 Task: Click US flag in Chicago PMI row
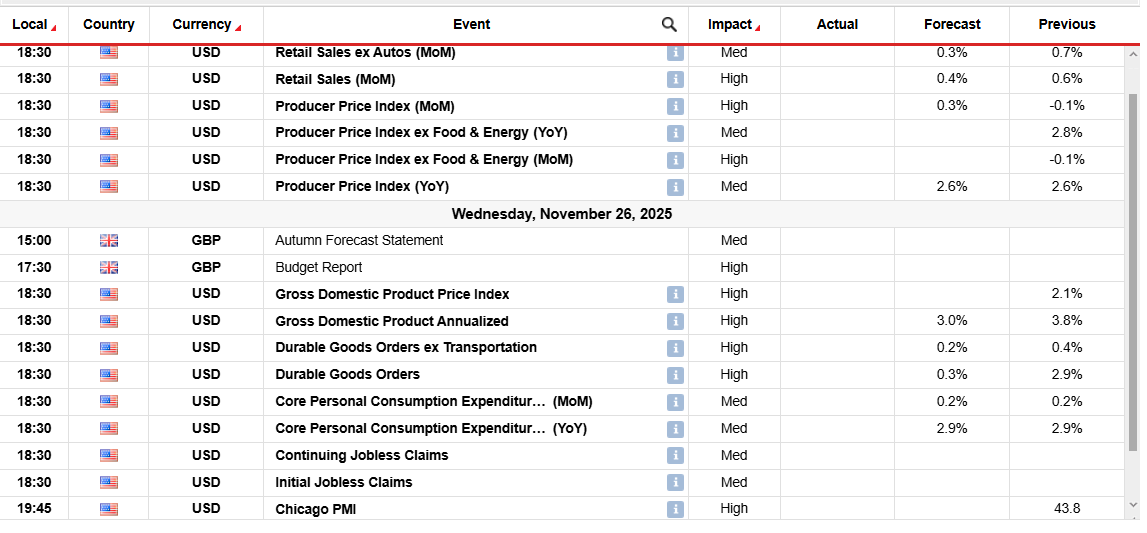click(x=109, y=509)
